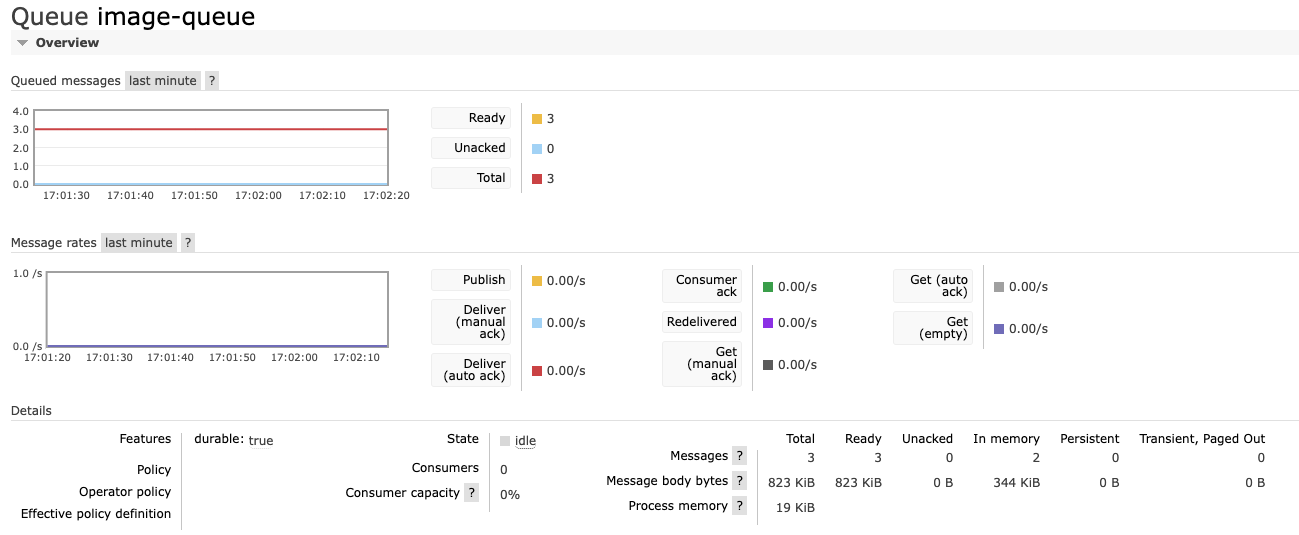Toggle the Unacked series legend
The width and height of the screenshot is (1299, 535).
click(471, 148)
